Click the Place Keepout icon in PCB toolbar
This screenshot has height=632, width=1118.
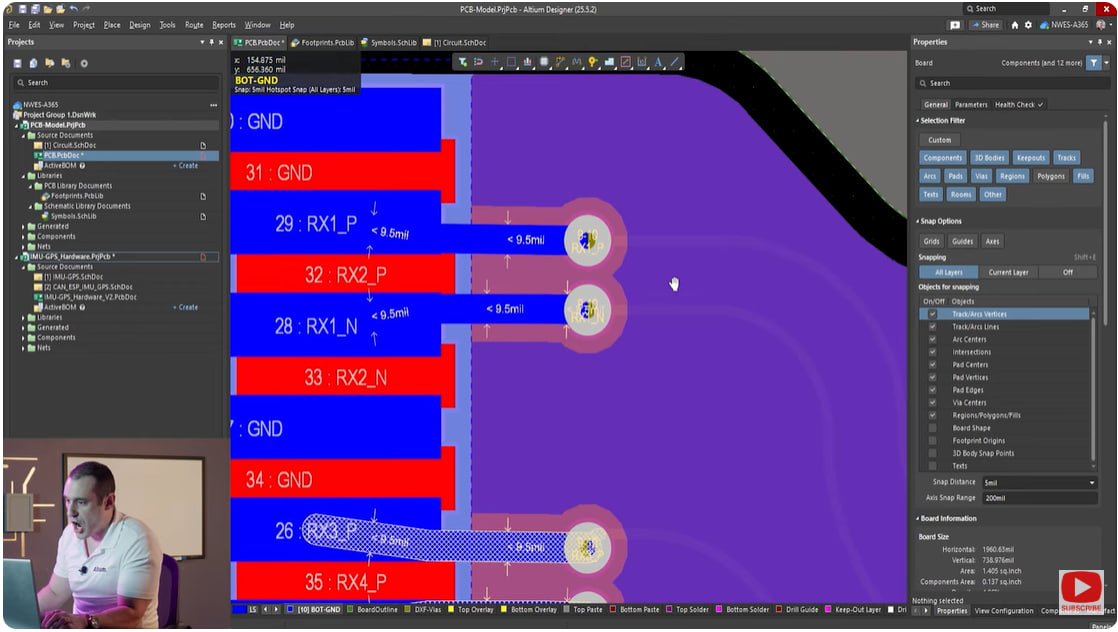pyautogui.click(x=625, y=63)
